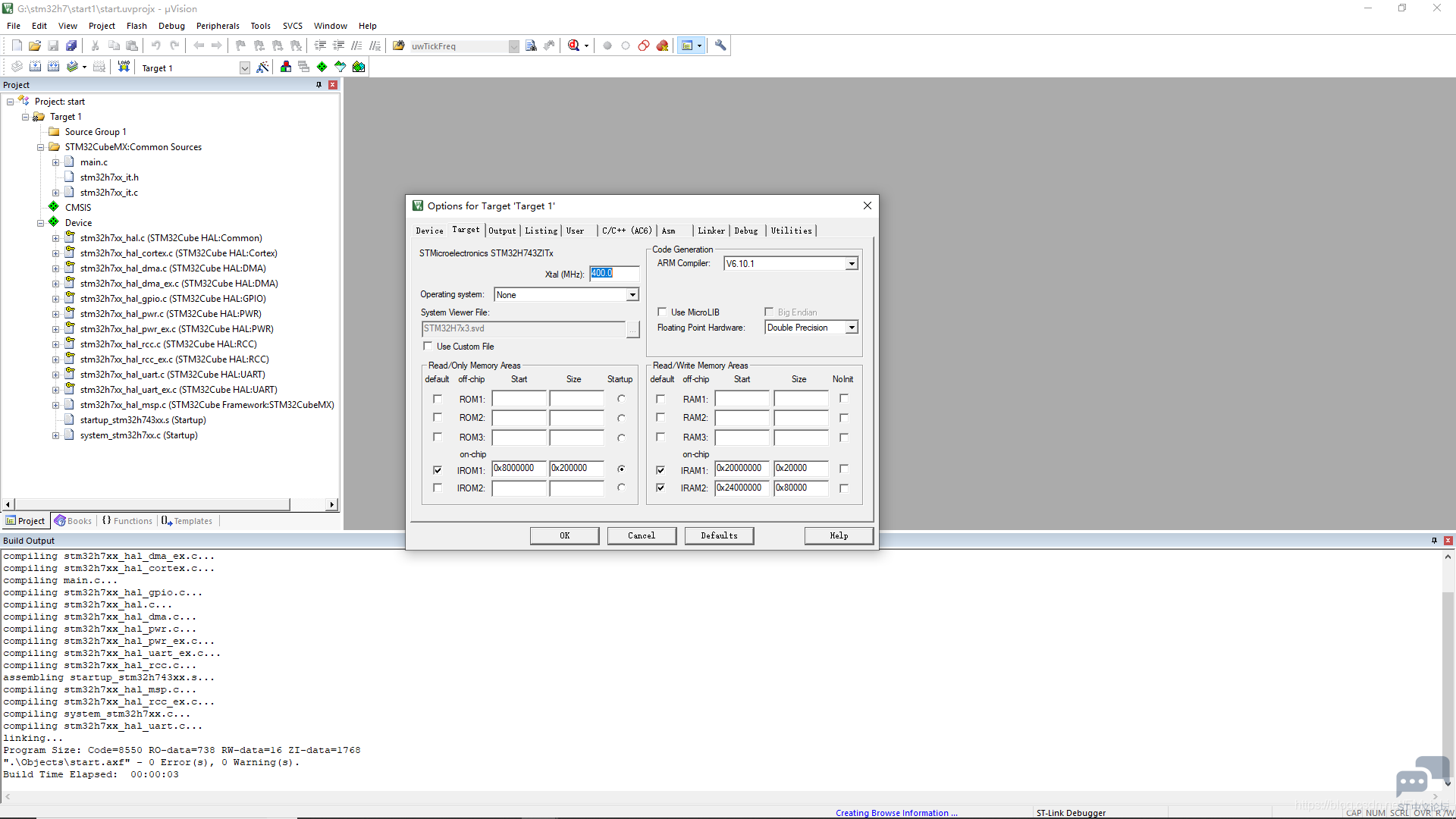The image size is (1456, 819).
Task: Toggle bookmark flag icon
Action: 240,45
